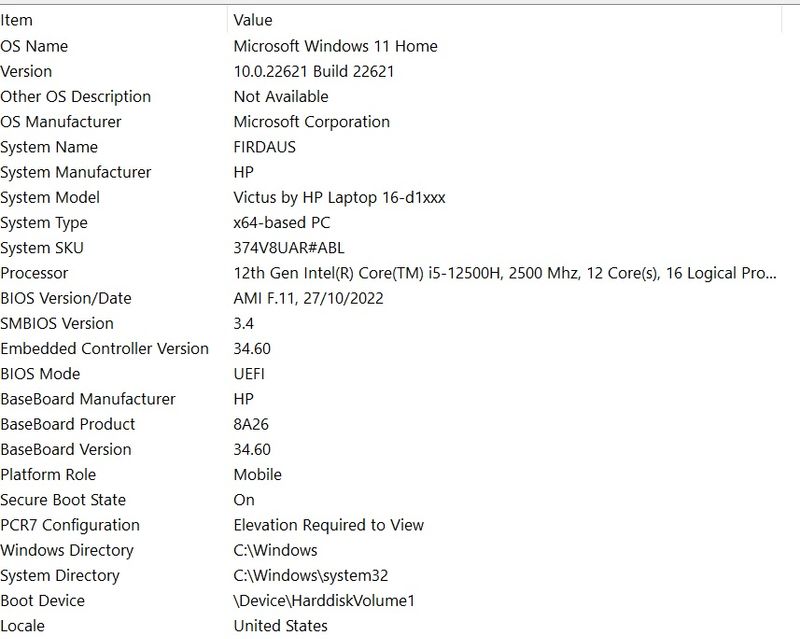800x639 pixels.
Task: Select the BIOS Version/Date row
Action: coord(66,298)
